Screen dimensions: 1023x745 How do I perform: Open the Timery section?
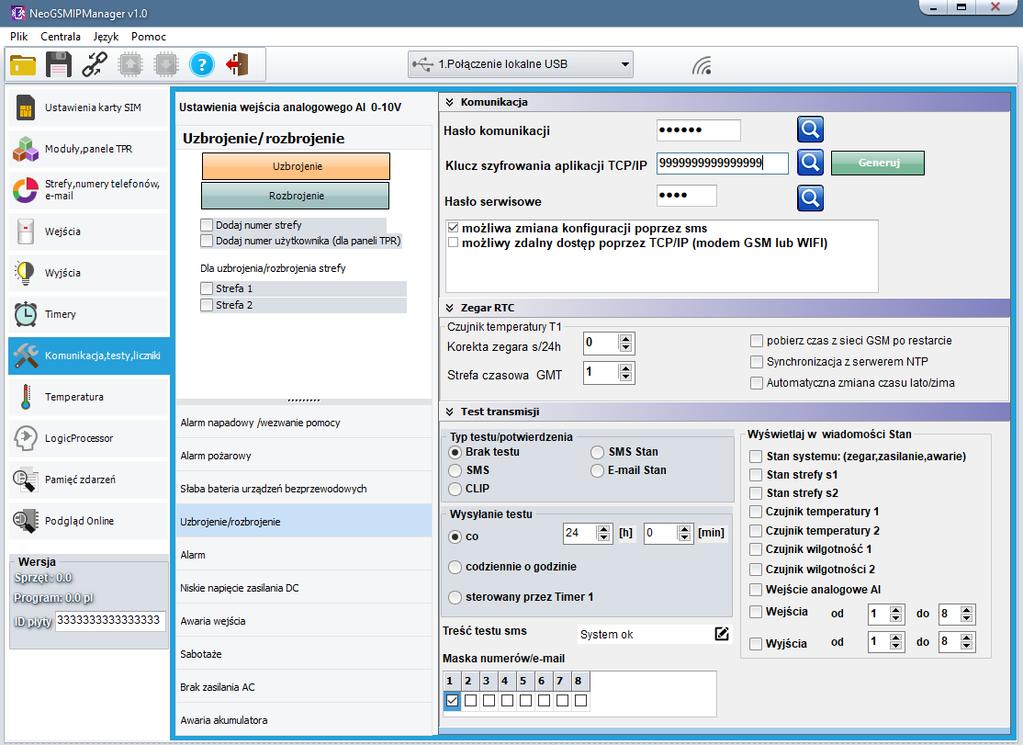click(89, 314)
